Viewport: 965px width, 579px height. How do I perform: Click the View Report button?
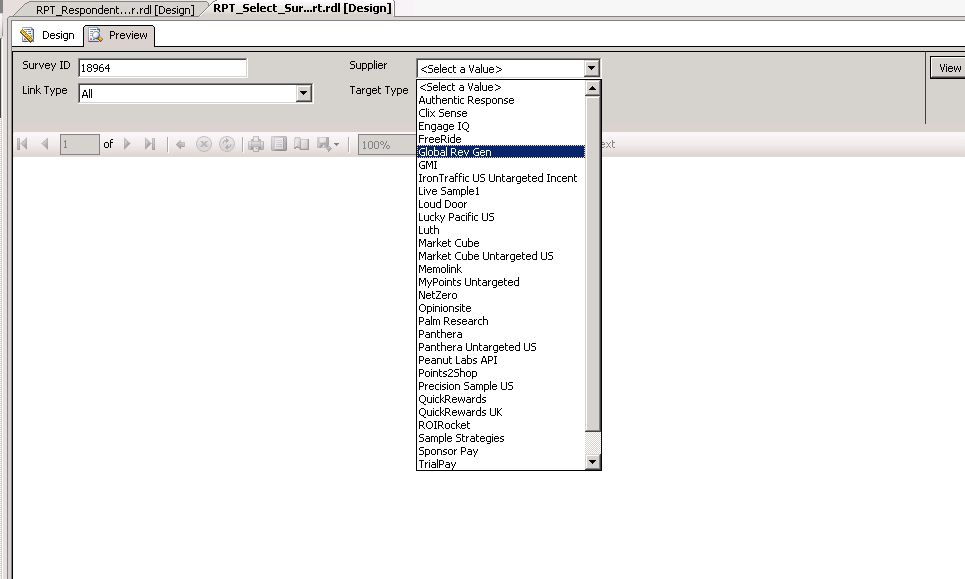click(948, 68)
